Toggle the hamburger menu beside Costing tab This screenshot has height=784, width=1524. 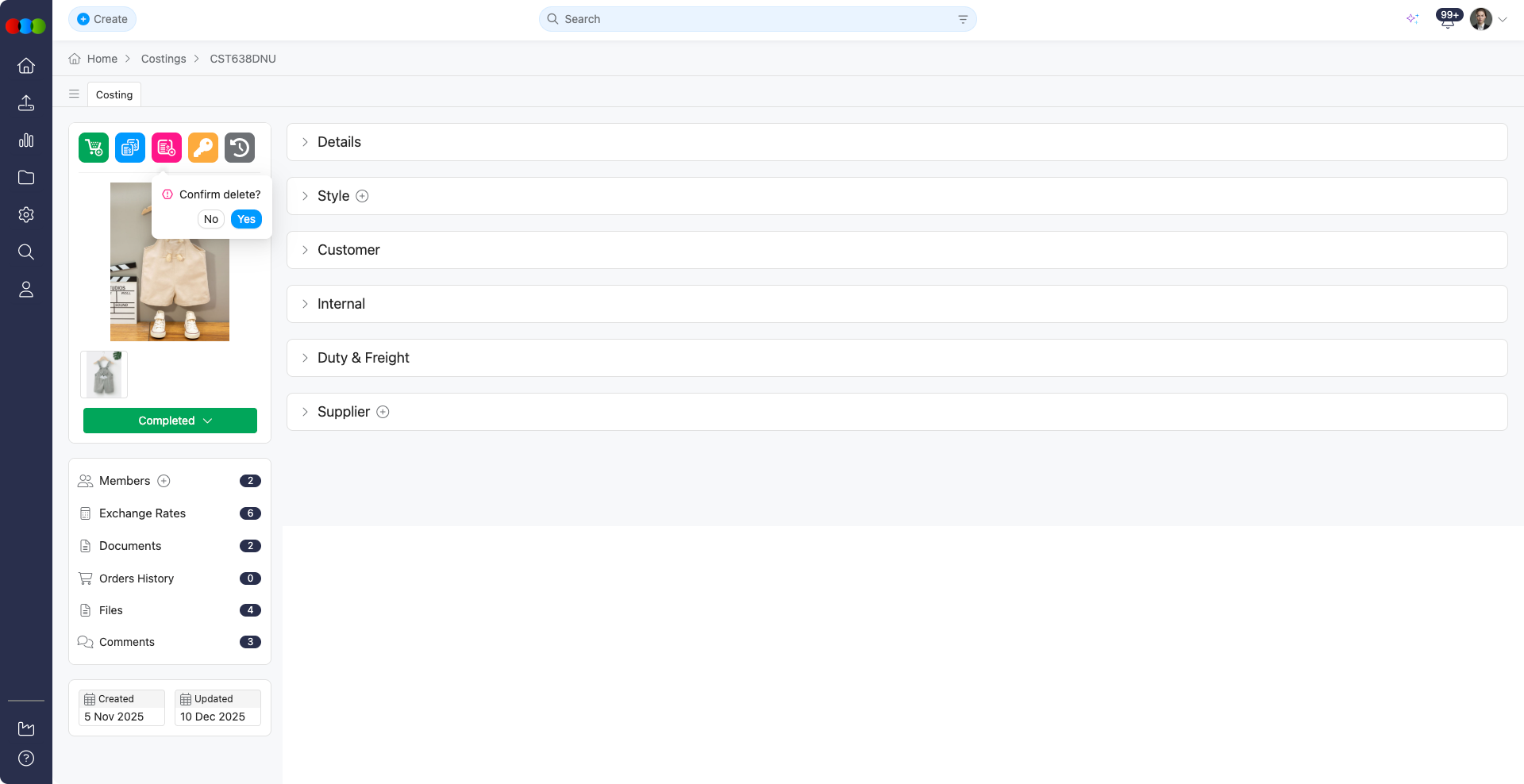[x=74, y=94]
